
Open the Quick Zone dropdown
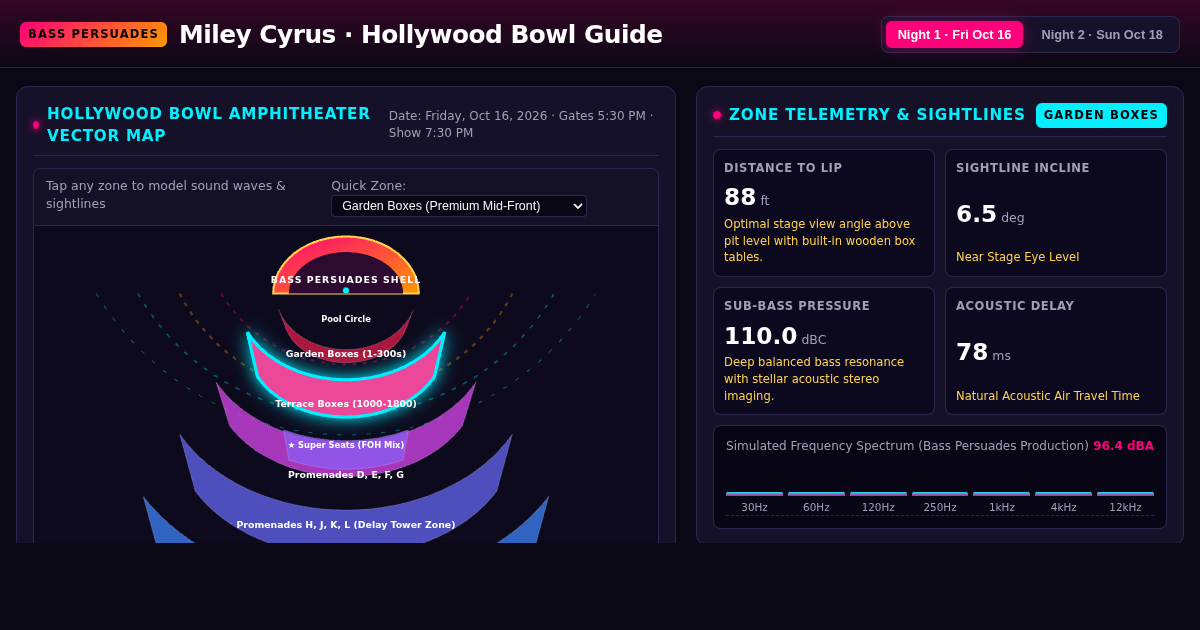459,206
